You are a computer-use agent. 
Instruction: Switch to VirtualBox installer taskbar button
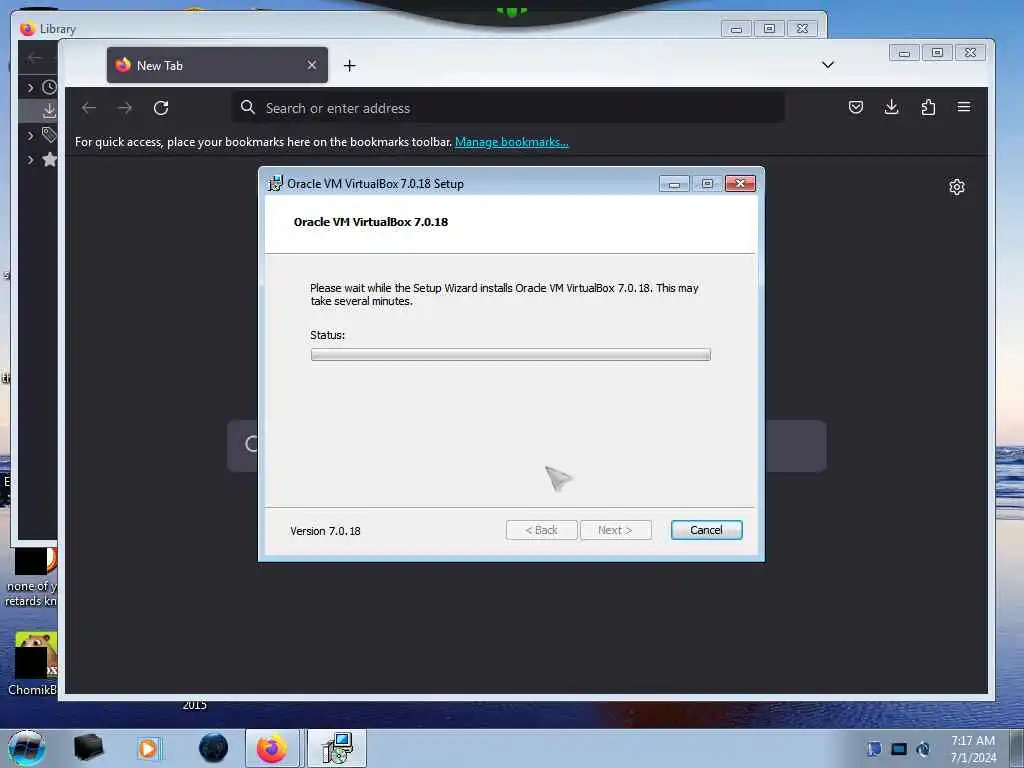click(x=336, y=748)
